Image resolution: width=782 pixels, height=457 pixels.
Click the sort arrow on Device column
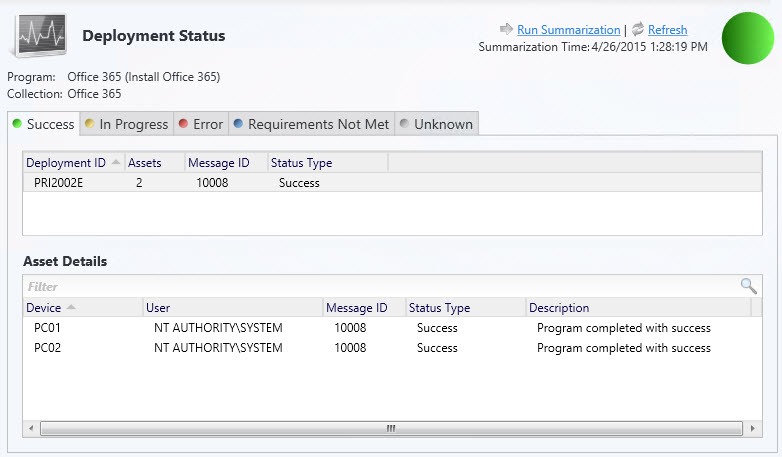coord(71,307)
